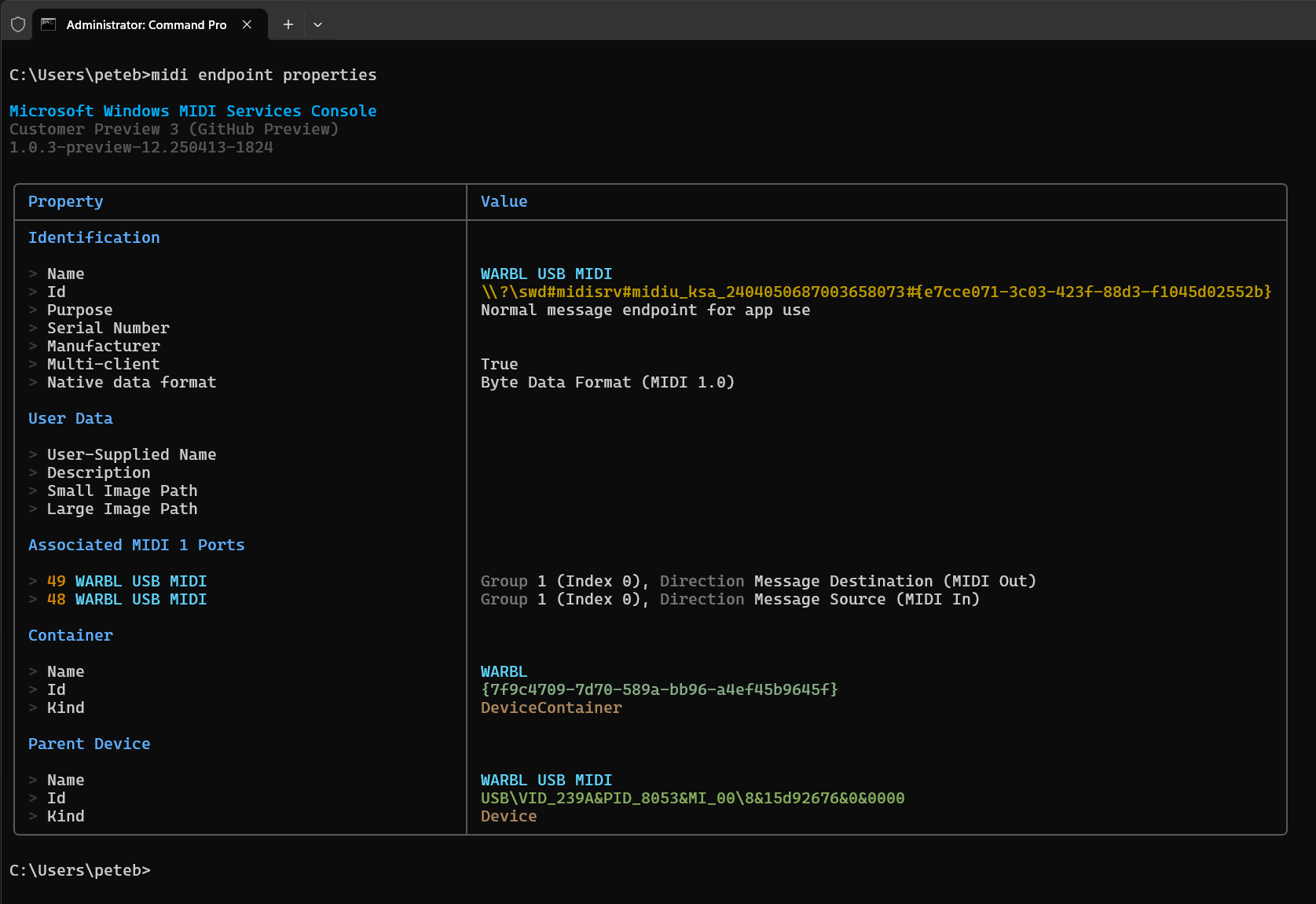Close the Administrator: Command Pro tab
This screenshot has width=1316, height=904.
click(x=247, y=24)
